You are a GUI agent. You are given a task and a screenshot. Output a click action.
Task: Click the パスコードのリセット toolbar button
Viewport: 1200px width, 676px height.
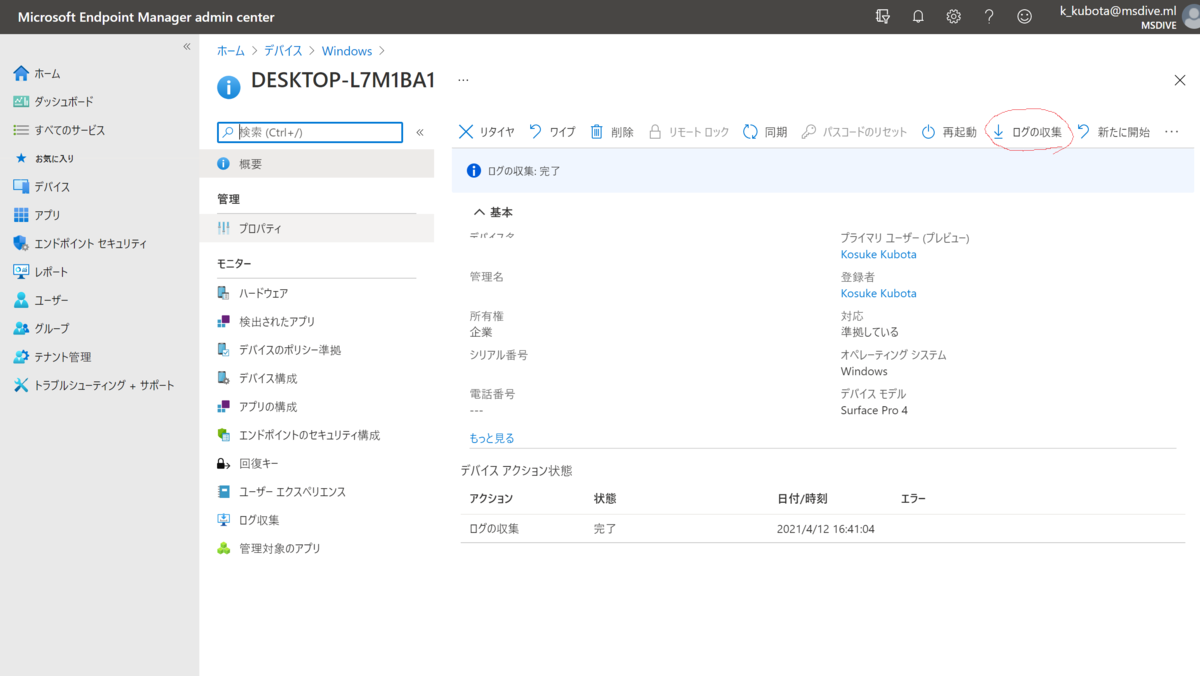click(x=854, y=132)
